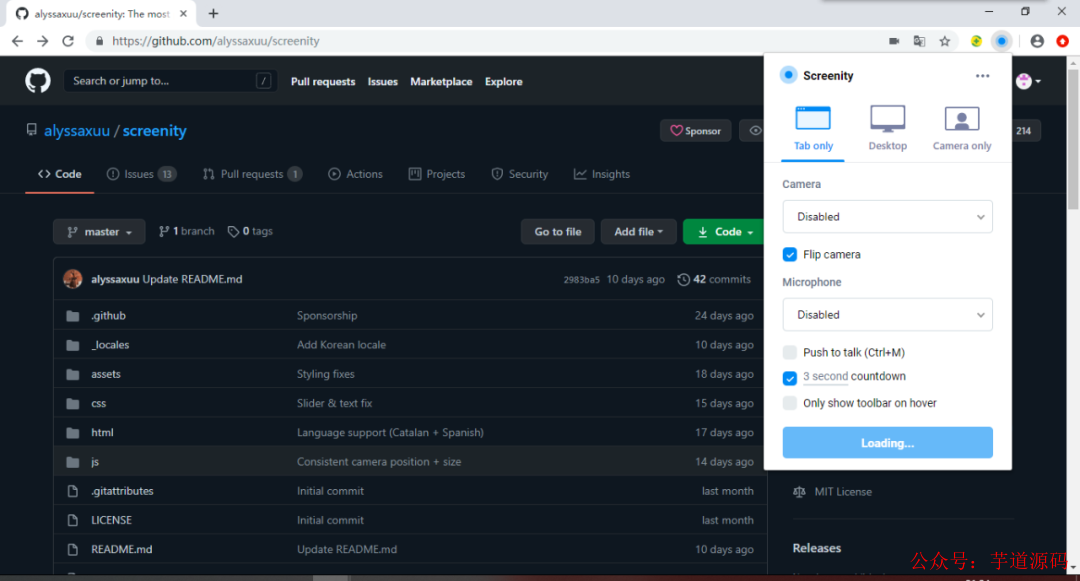
Task: Open the .github folder
Action: coord(108,315)
